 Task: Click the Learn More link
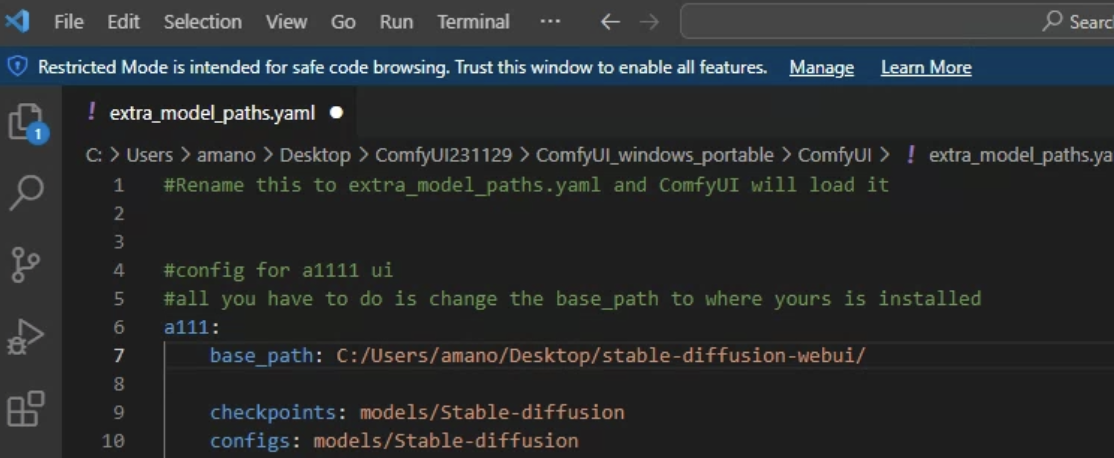[x=926, y=67]
